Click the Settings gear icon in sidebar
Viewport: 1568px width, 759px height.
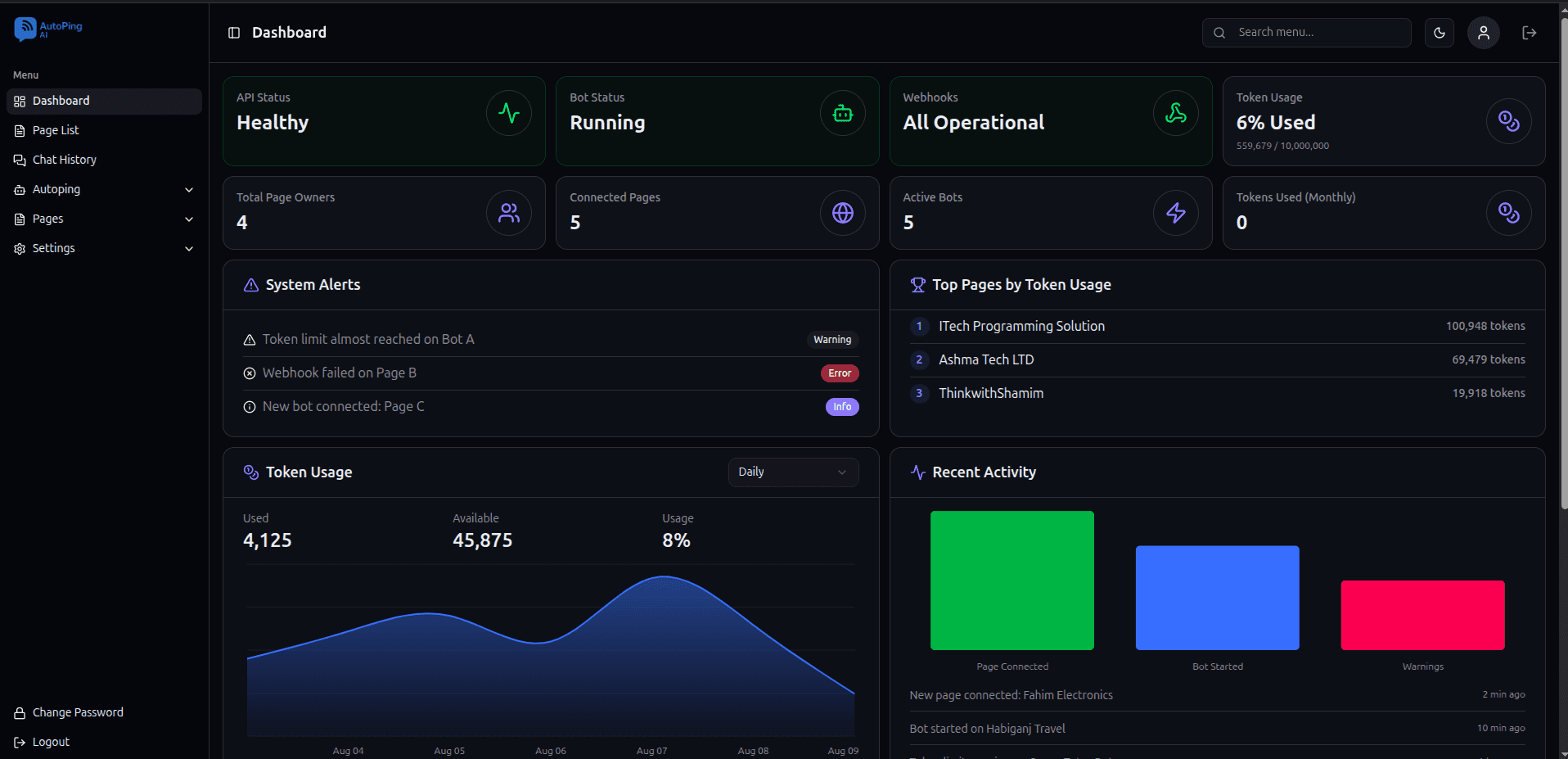[x=20, y=248]
